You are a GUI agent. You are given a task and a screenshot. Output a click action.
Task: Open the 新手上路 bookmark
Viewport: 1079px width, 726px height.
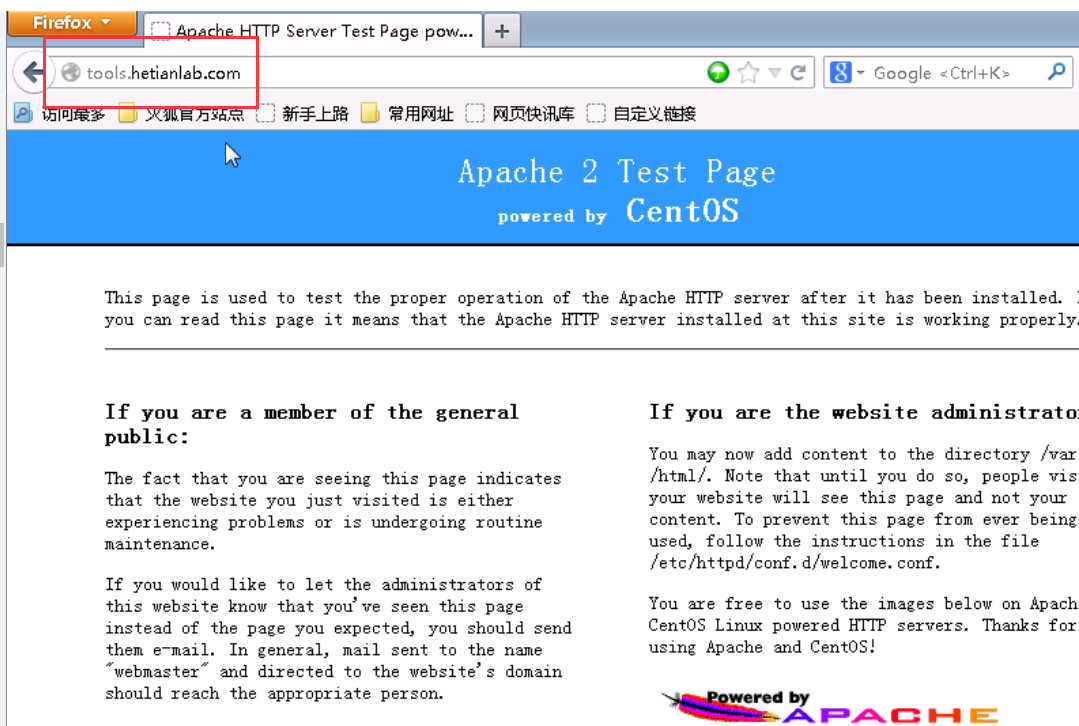click(x=303, y=114)
